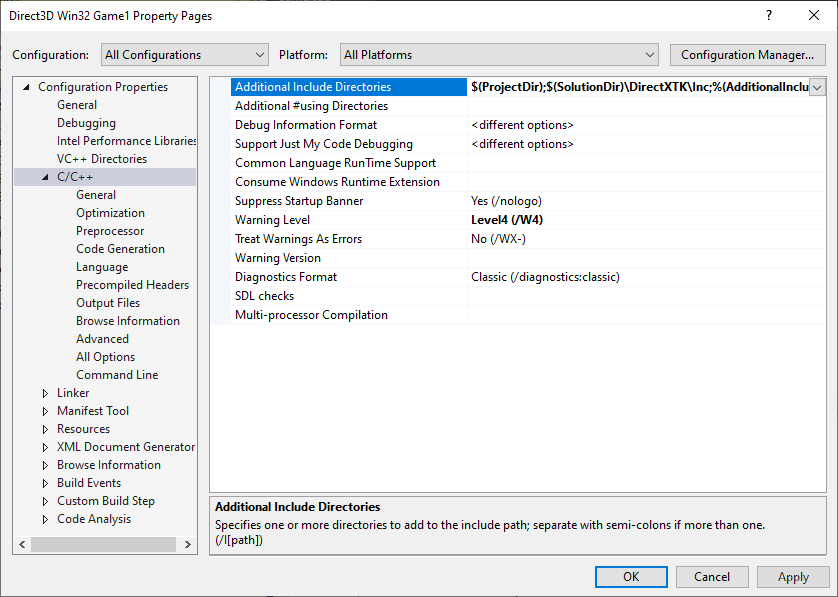The image size is (838, 597).
Task: Collapse the C/C++ tree node
Action: pos(45,177)
